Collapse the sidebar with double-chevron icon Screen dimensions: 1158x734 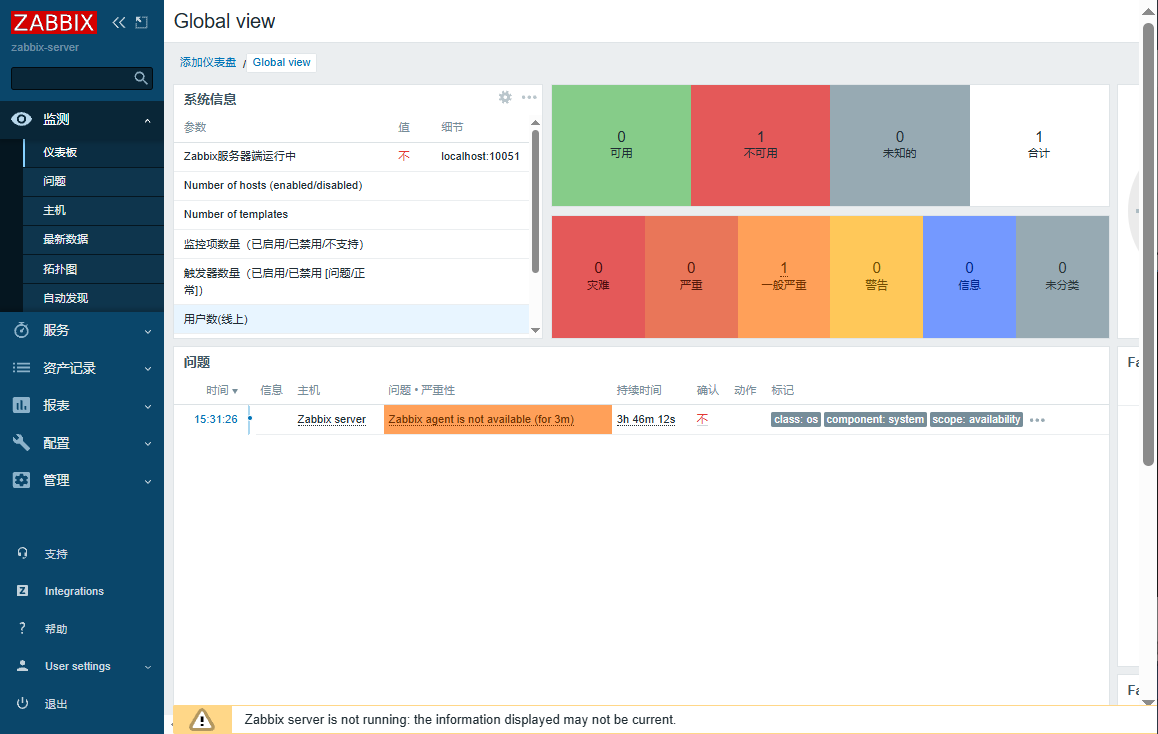pyautogui.click(x=119, y=23)
